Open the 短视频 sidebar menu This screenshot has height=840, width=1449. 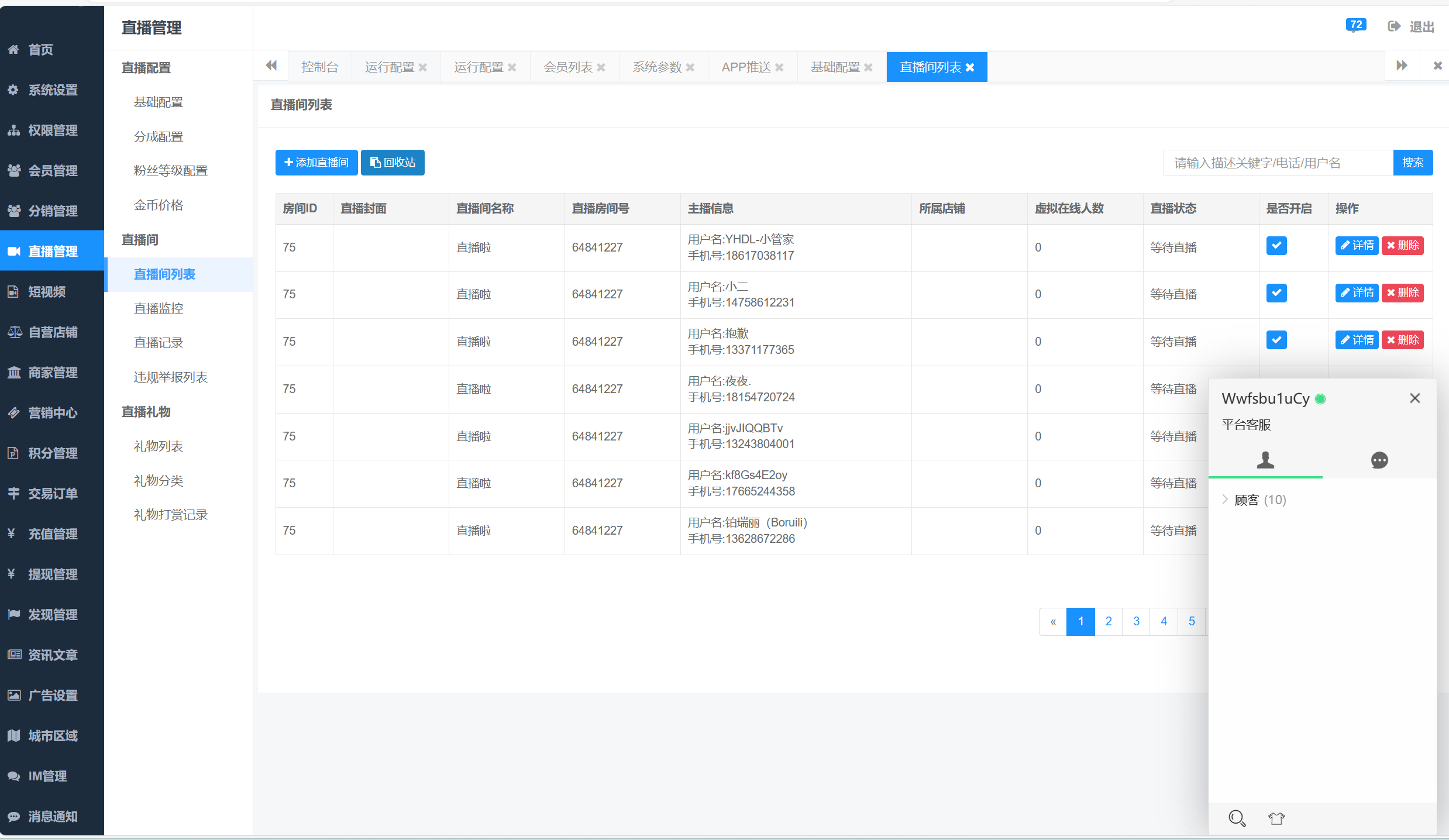pos(47,292)
